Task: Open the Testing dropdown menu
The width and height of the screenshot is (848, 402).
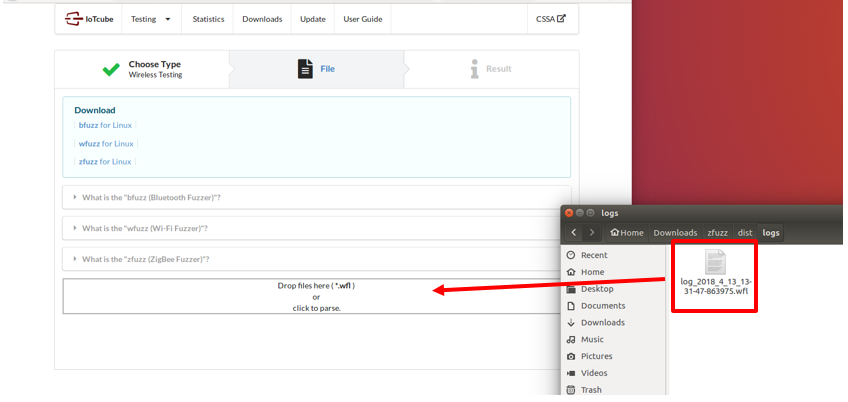Action: click(151, 19)
